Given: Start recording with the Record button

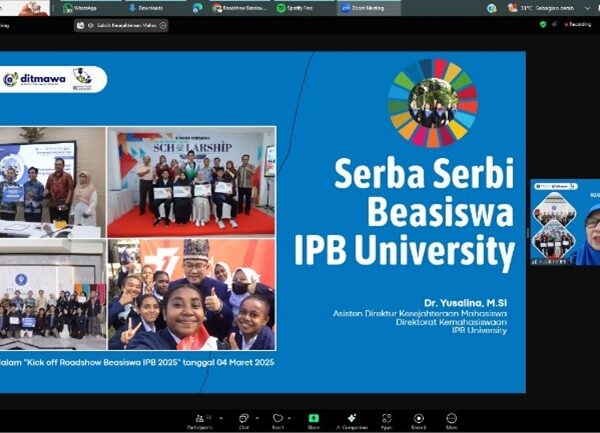Looking at the screenshot, I should (419, 422).
